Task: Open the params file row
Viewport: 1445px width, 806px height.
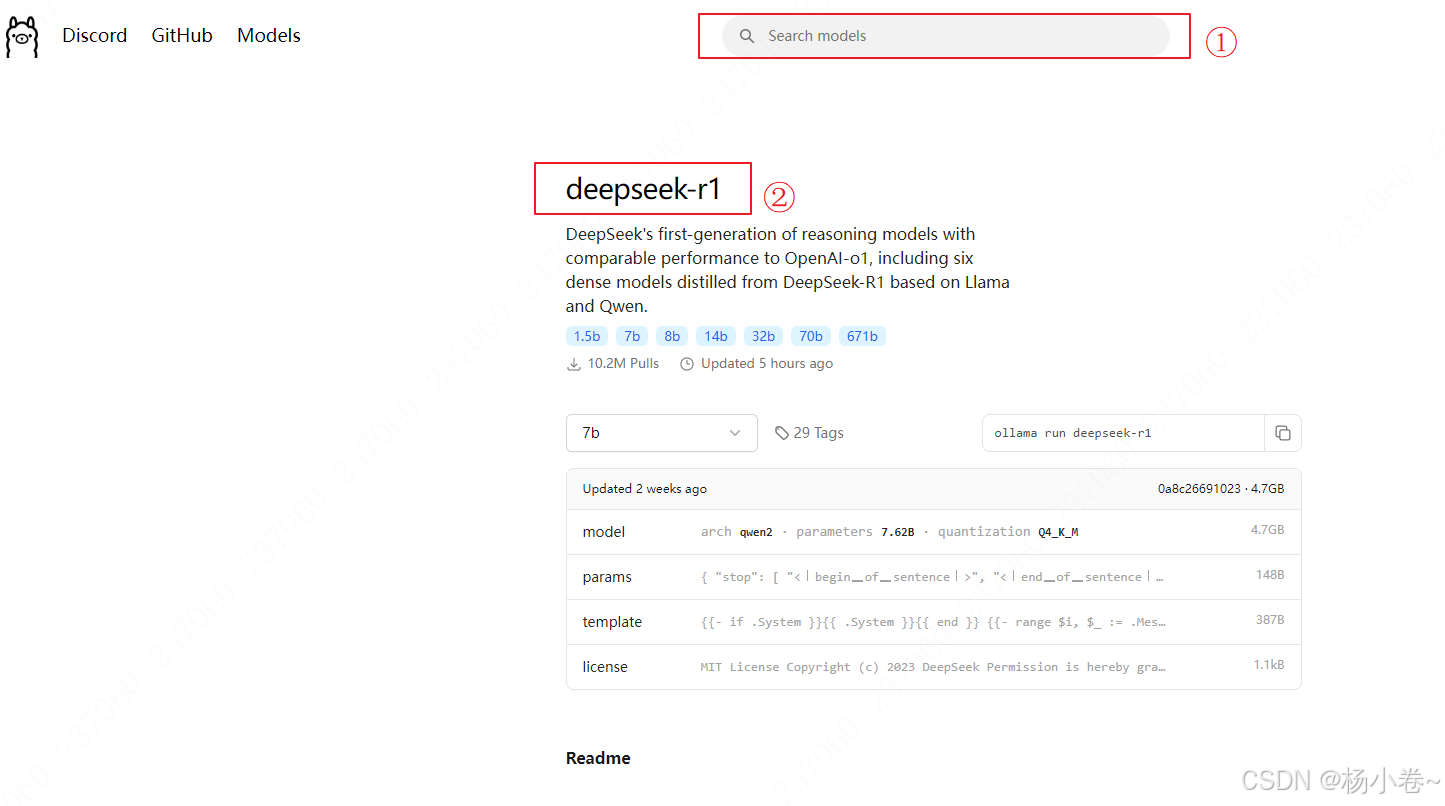Action: 933,577
